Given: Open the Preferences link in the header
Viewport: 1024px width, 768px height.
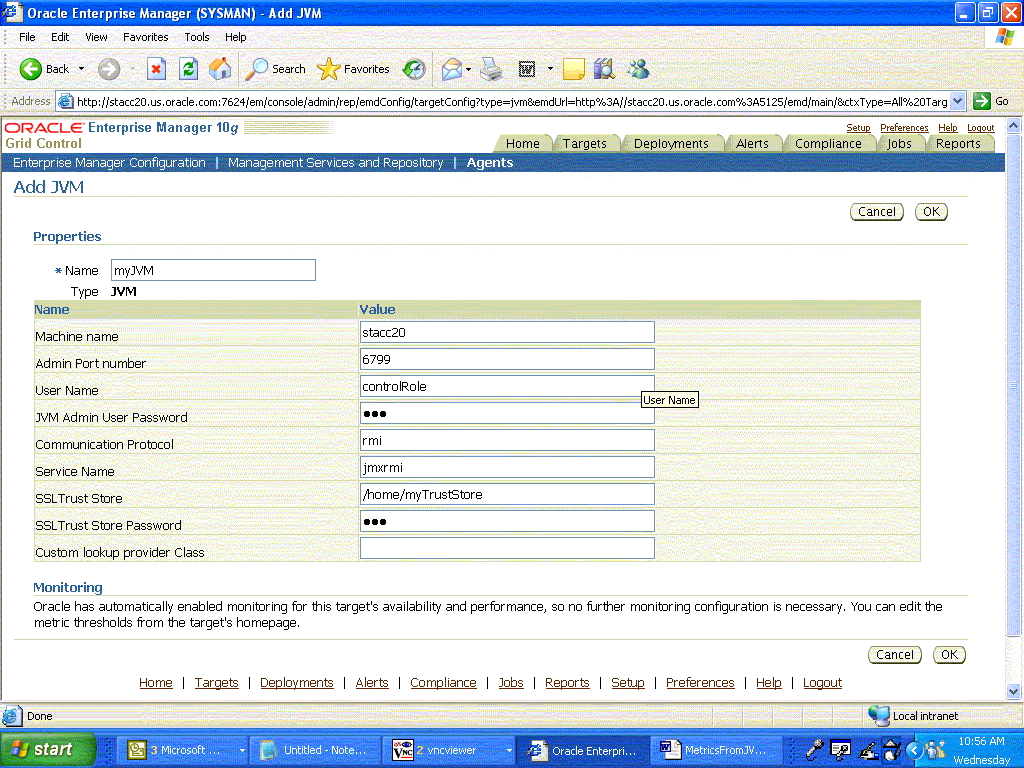Looking at the screenshot, I should [x=904, y=128].
